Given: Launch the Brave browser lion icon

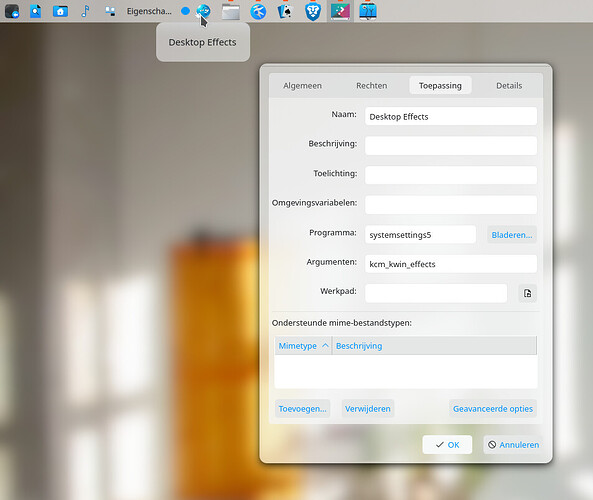Looking at the screenshot, I should (x=313, y=11).
